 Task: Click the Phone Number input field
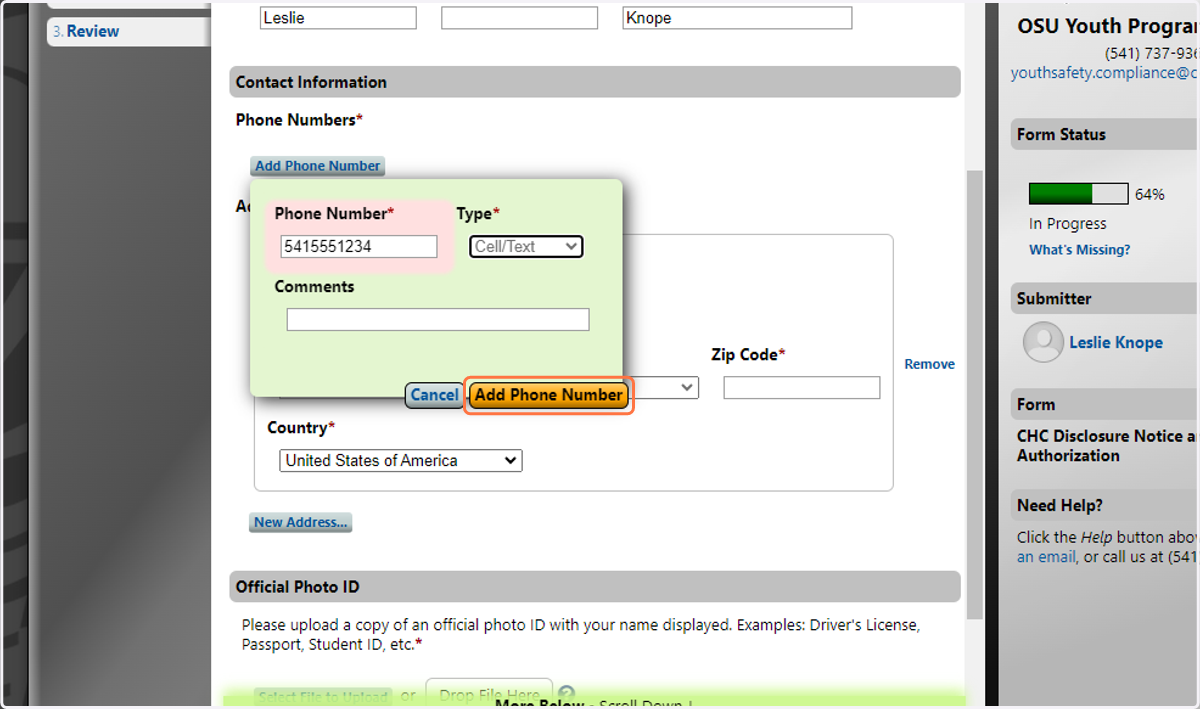359,246
